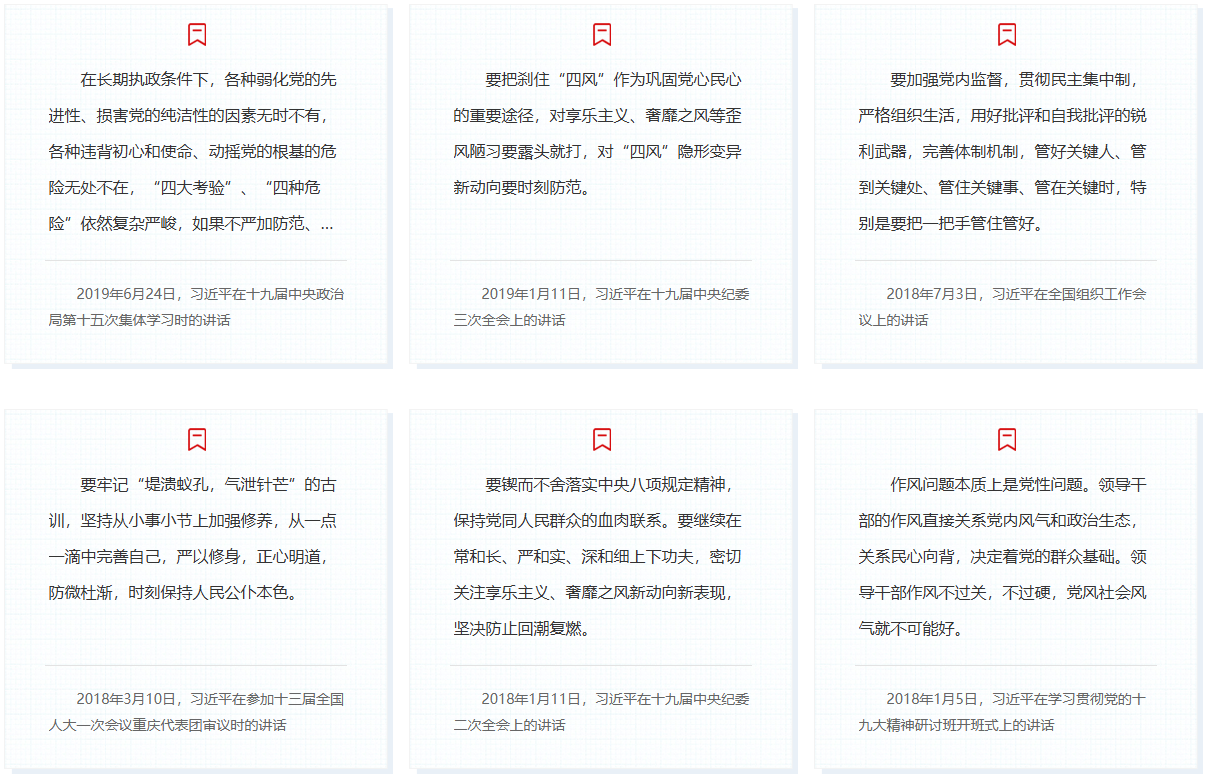Select the quote 作风问题本质上是党性问题
Screen dimensions: 1207x778
(1004, 556)
